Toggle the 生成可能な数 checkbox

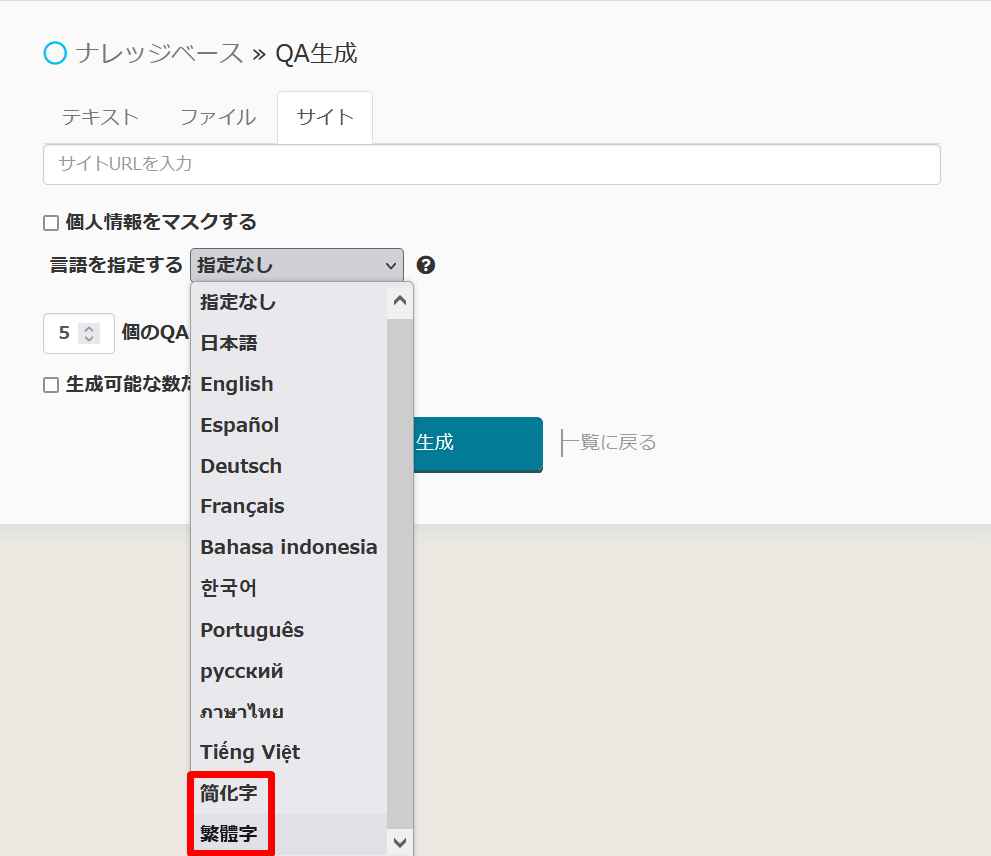(51, 385)
